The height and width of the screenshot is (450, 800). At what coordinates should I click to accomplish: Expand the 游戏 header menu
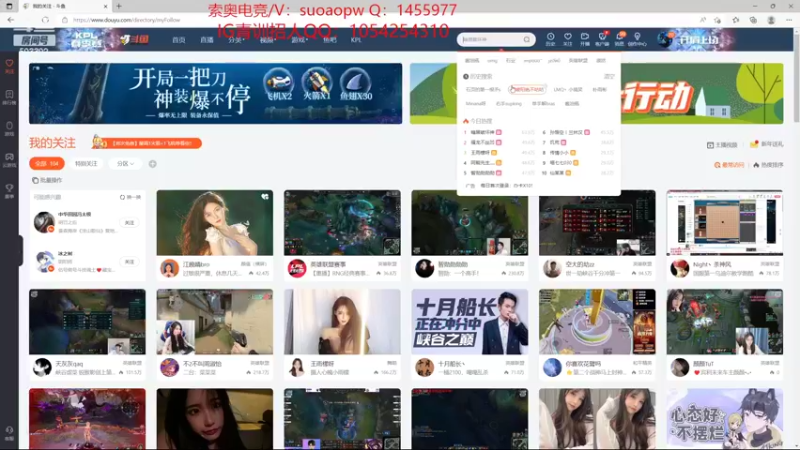point(299,40)
